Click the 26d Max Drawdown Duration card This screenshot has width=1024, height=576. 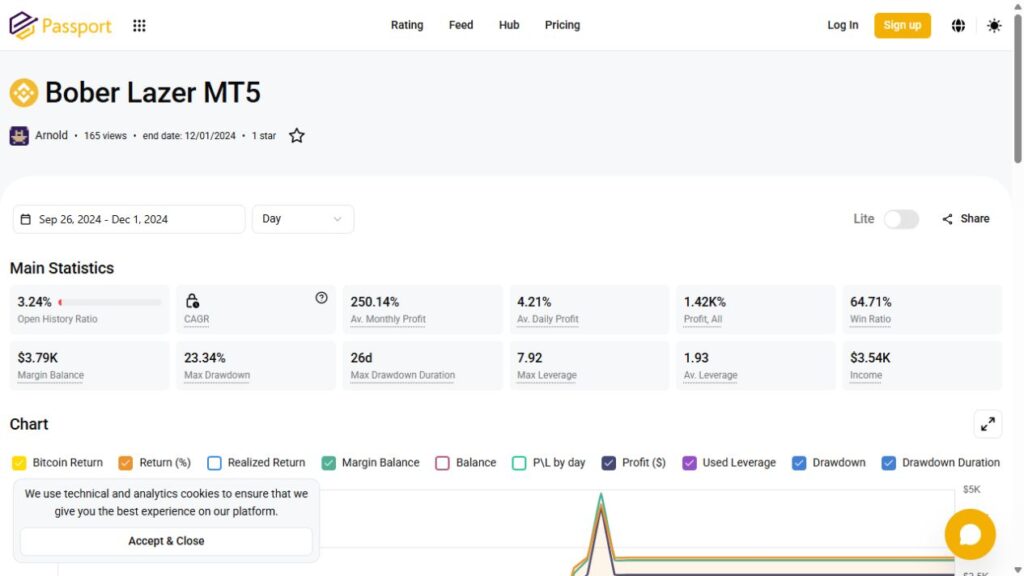click(423, 366)
